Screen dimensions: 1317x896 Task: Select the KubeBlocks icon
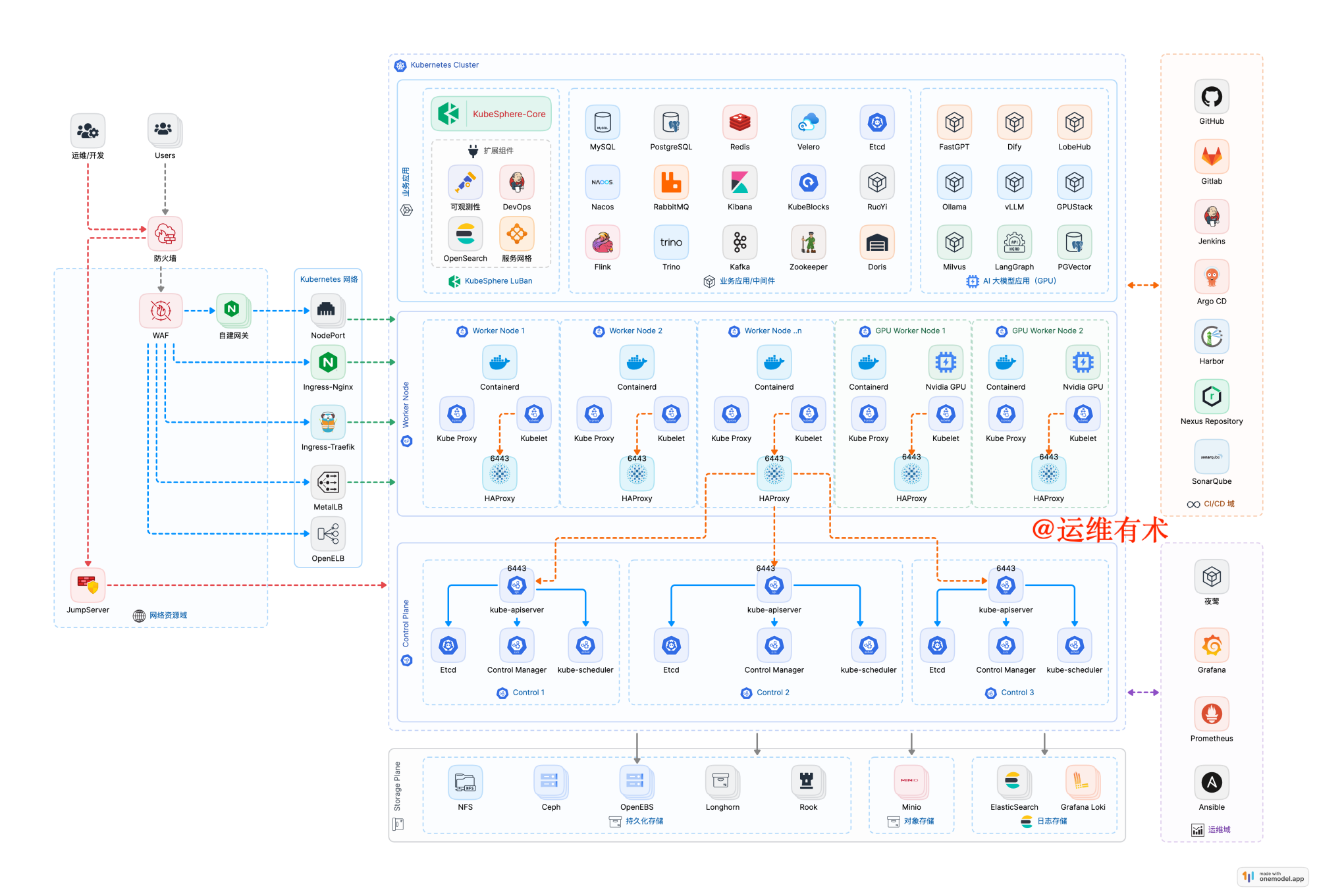point(808,182)
